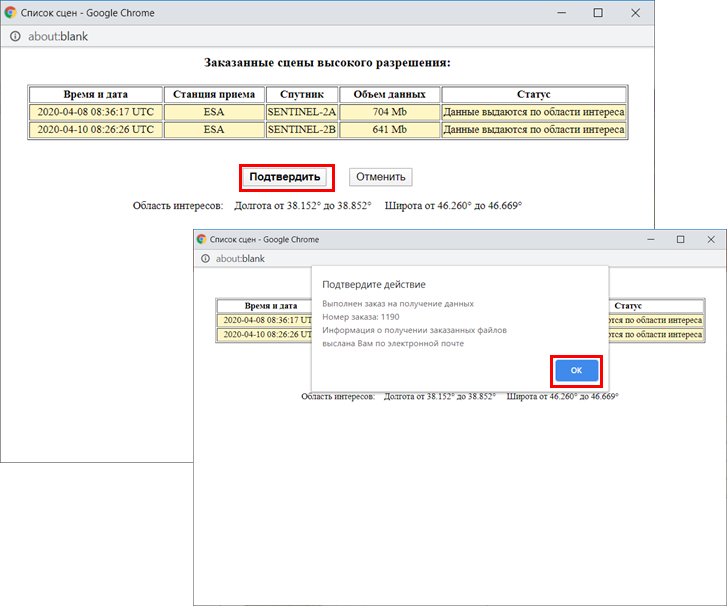Select the SENTINEL-2A satellite cell

(x=302, y=112)
